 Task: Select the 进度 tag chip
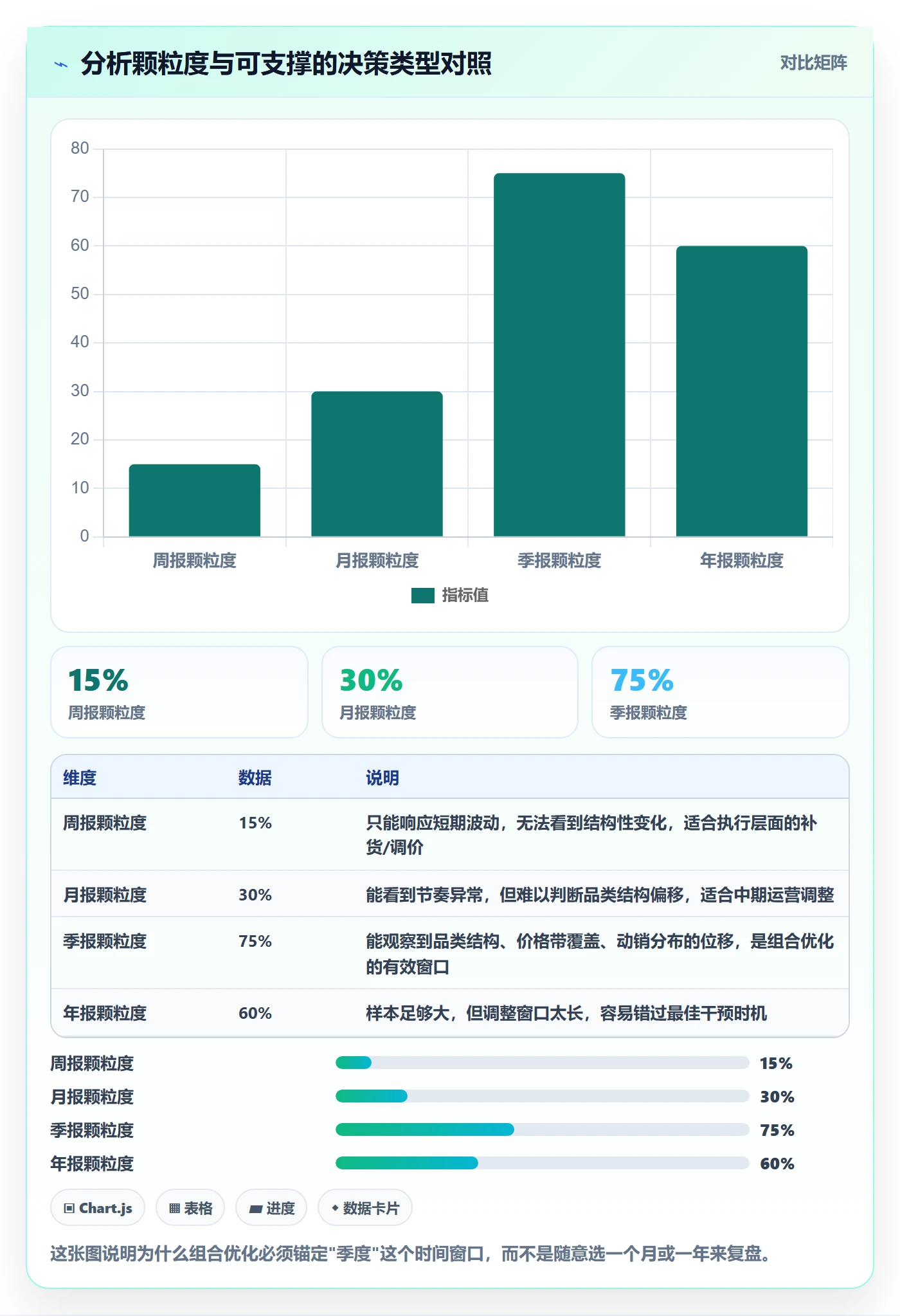pos(271,1208)
